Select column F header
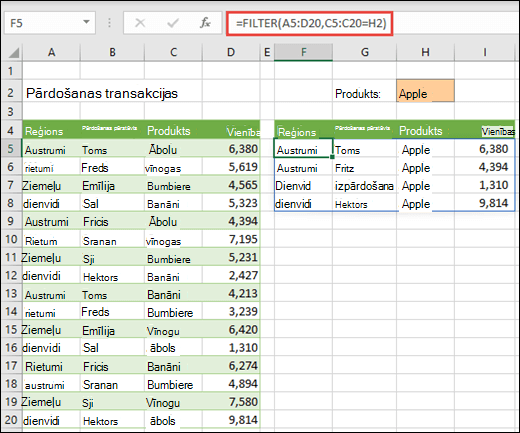The height and width of the screenshot is (433, 520). [x=303, y=52]
